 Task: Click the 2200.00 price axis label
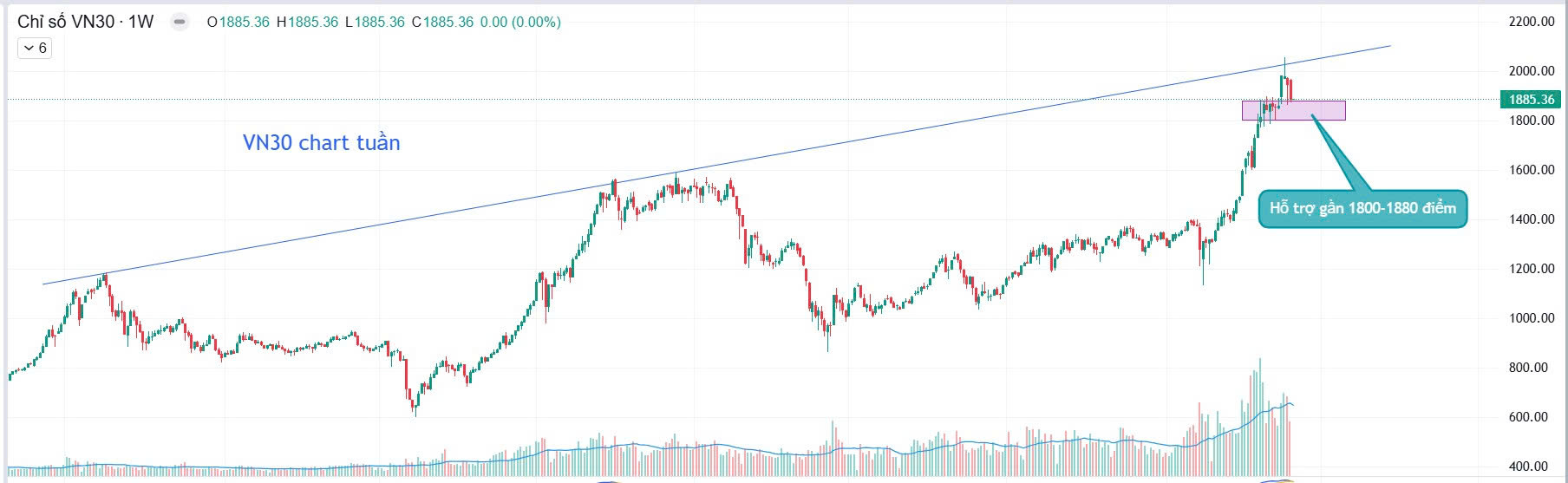(1532, 22)
